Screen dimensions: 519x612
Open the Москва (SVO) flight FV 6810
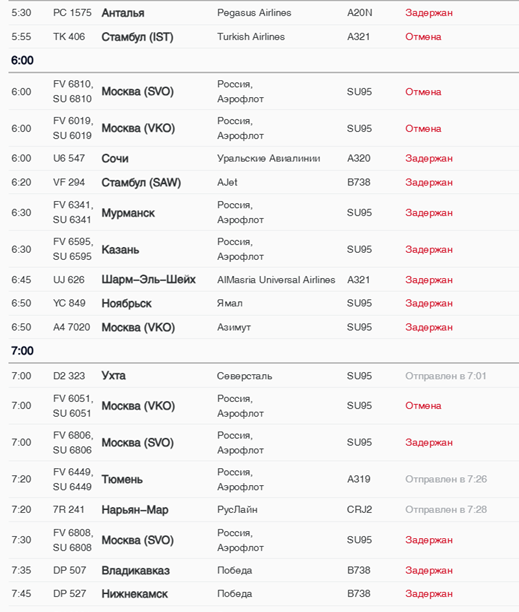263,92
